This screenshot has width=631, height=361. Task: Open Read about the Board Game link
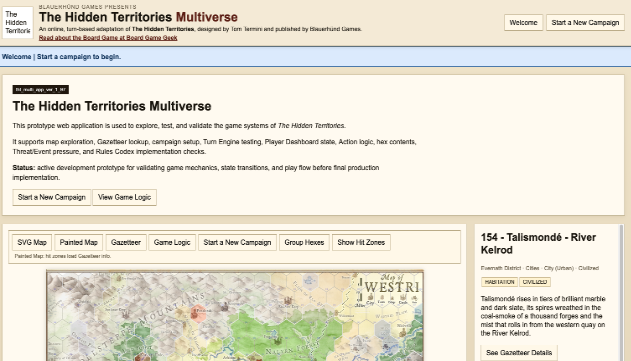tap(108, 38)
